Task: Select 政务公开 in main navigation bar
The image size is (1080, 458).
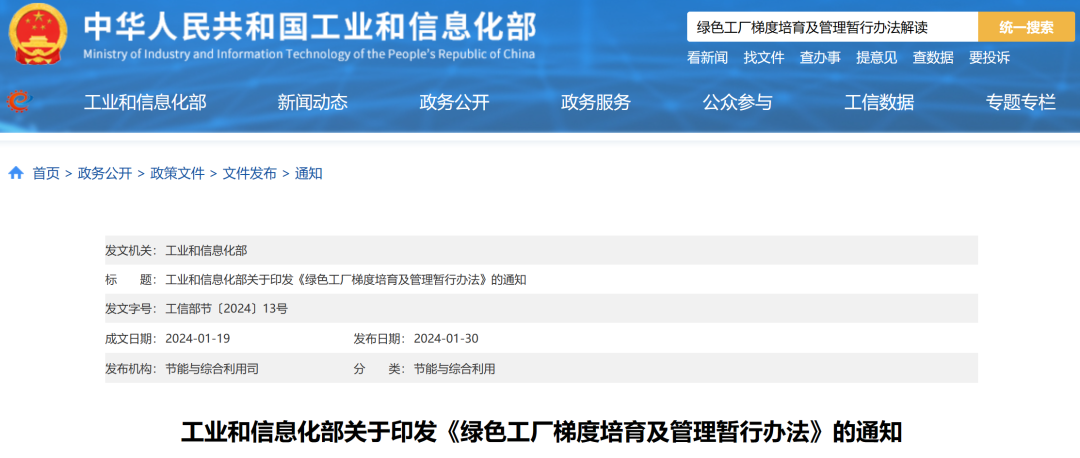Action: [454, 101]
